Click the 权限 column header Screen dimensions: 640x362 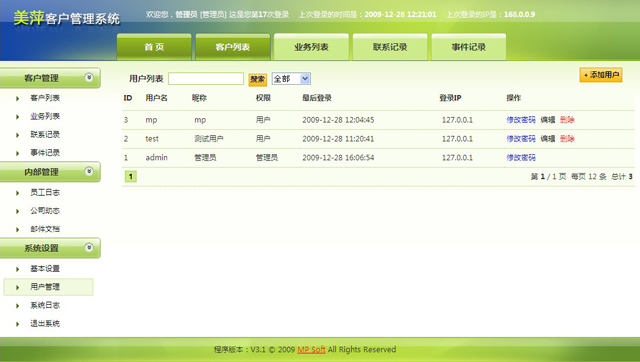pos(263,98)
